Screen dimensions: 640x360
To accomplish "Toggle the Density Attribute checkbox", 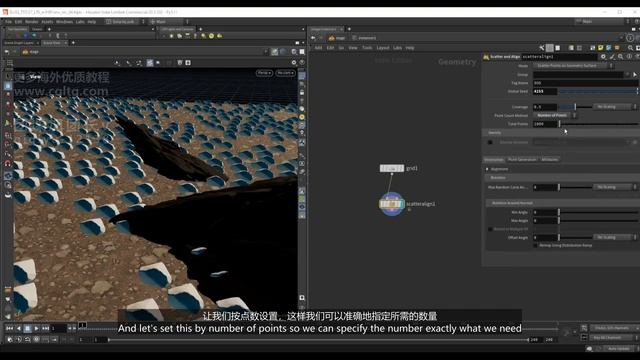I will 490,142.
